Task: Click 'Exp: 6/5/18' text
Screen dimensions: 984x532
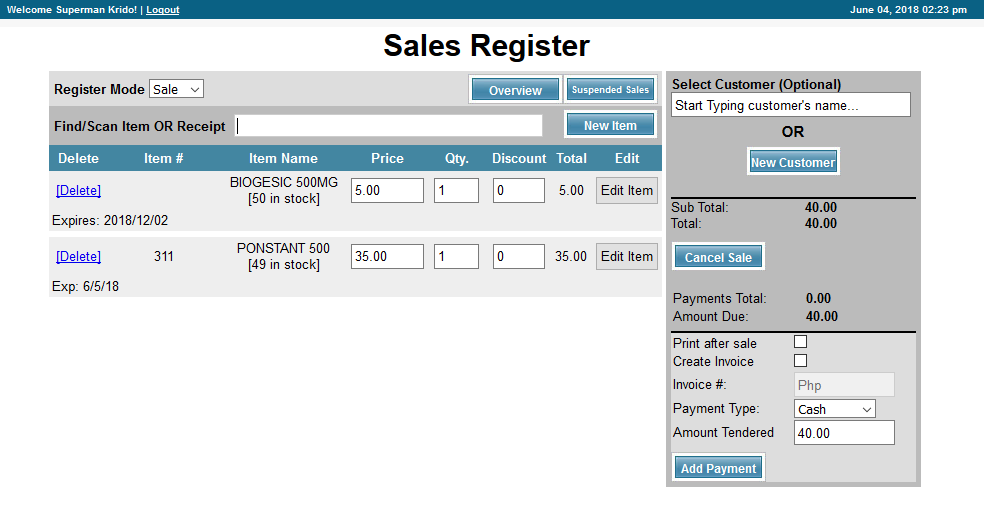Action: pyautogui.click(x=85, y=286)
